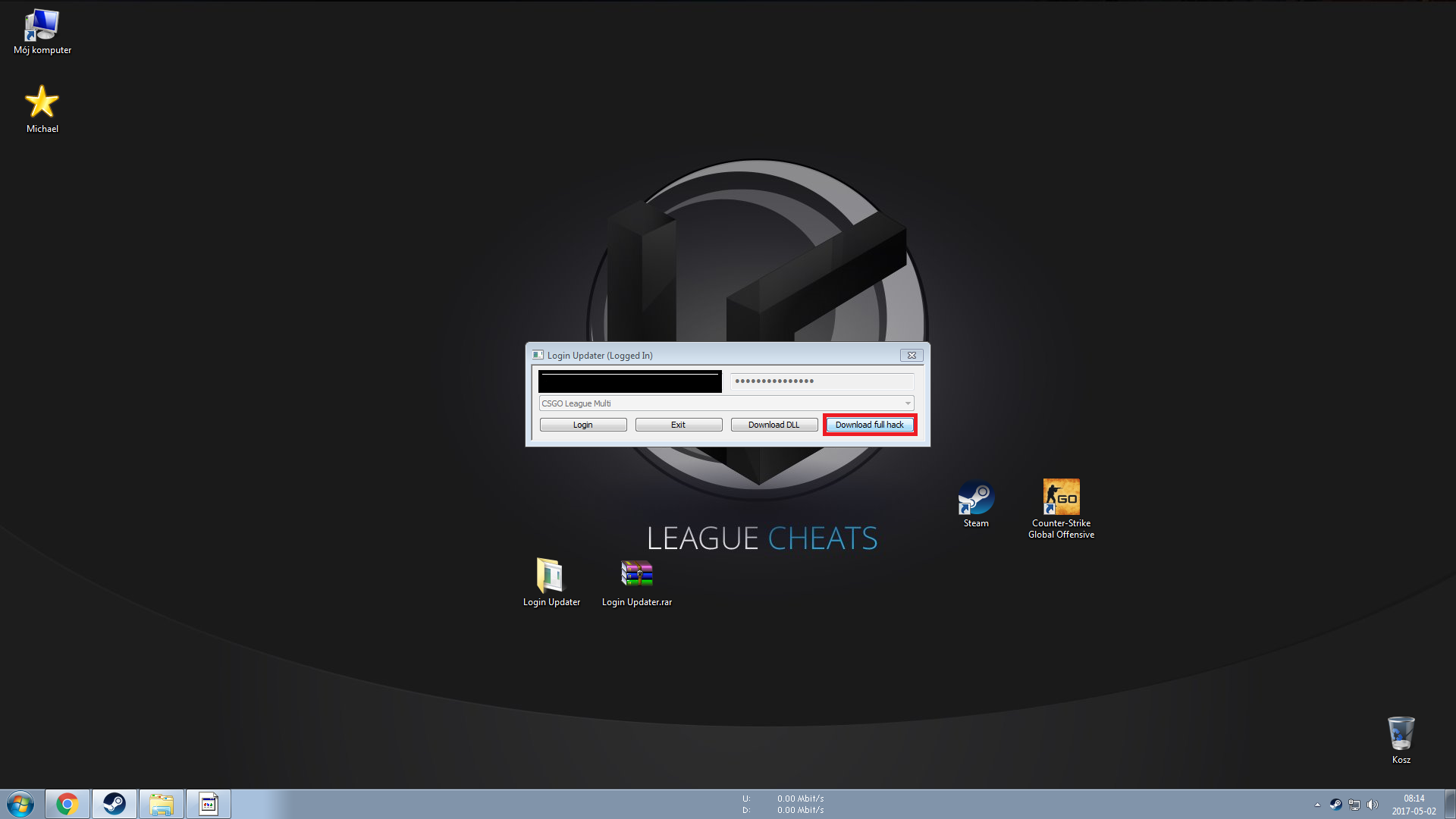Click the Steam system tray icon
The image size is (1456, 819).
pyautogui.click(x=1335, y=805)
